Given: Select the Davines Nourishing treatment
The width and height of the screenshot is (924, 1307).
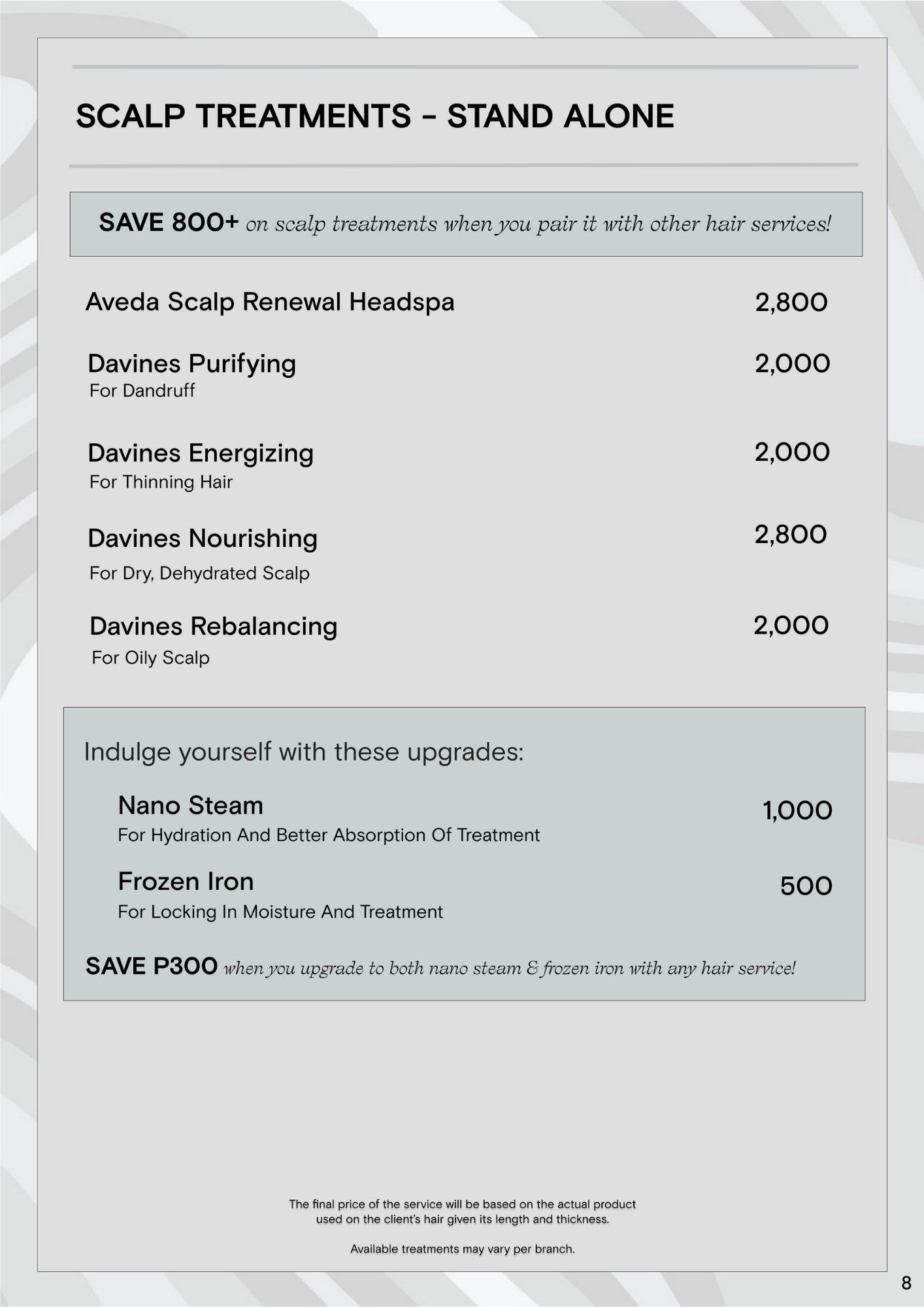Looking at the screenshot, I should [203, 538].
